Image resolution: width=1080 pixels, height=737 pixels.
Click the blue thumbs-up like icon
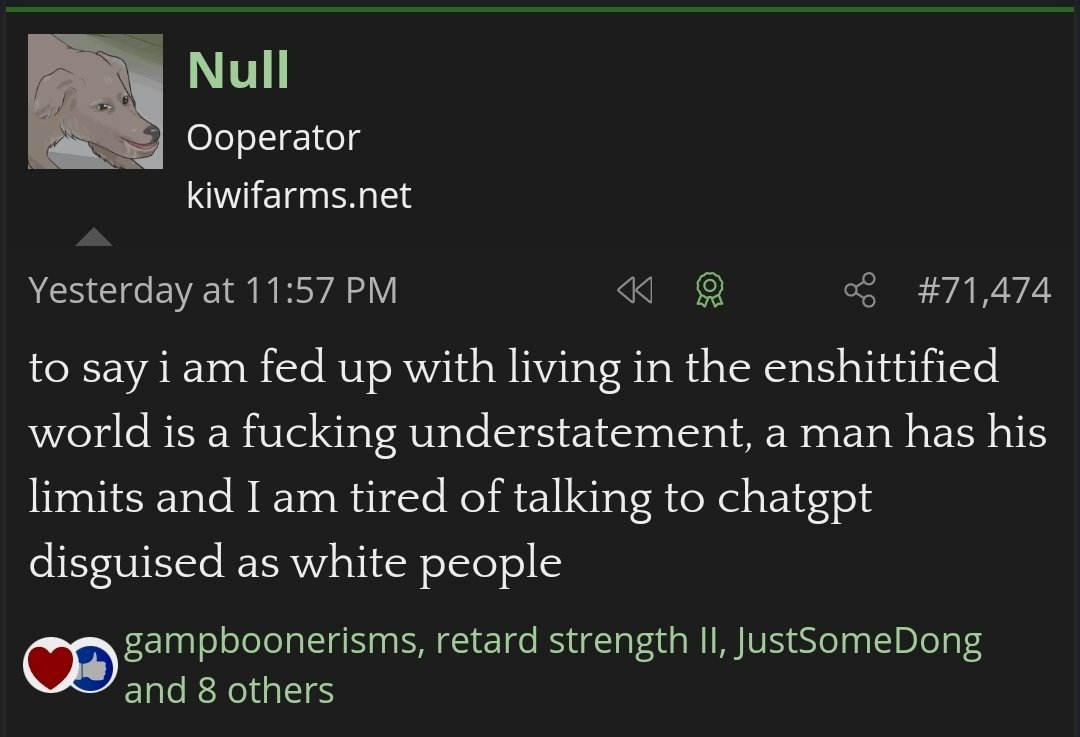(x=94, y=665)
